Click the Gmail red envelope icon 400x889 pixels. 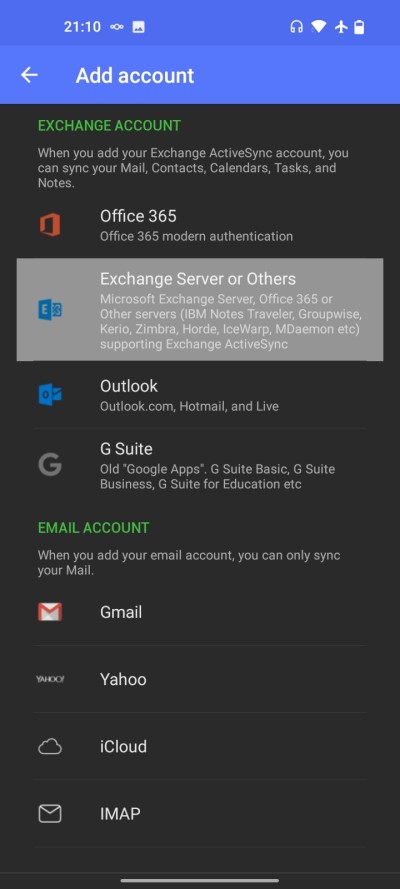pyautogui.click(x=50, y=612)
